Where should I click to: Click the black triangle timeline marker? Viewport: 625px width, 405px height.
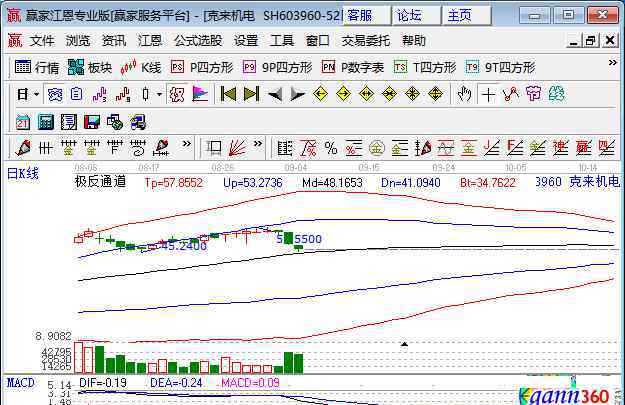point(404,344)
